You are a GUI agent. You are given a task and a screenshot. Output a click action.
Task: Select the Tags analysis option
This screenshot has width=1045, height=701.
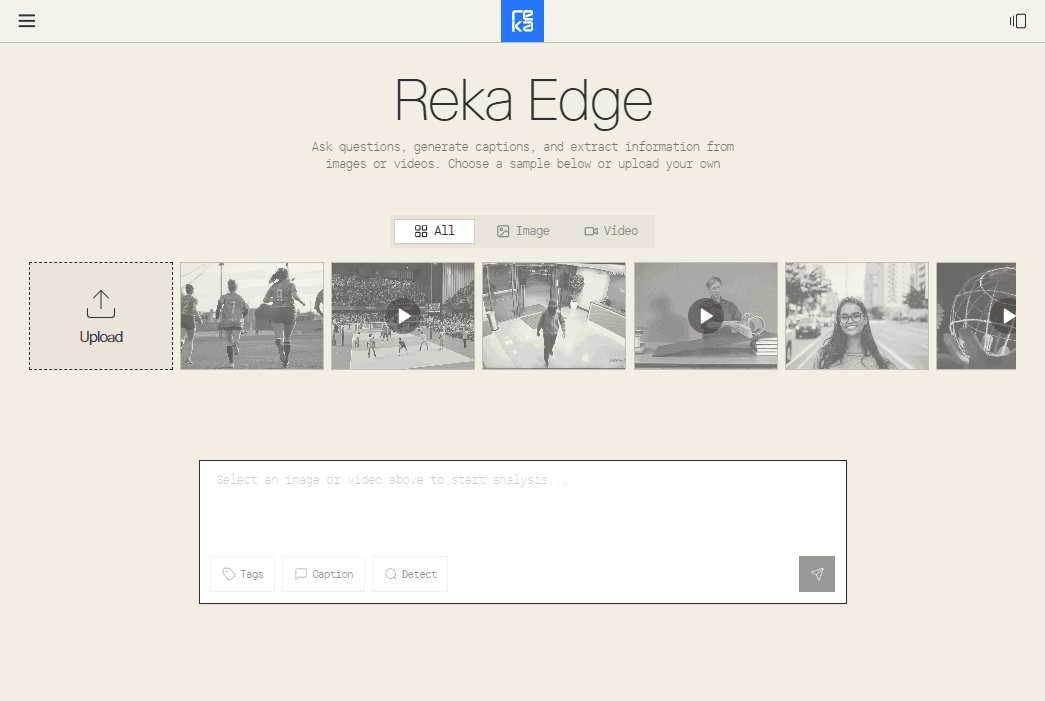point(241,573)
